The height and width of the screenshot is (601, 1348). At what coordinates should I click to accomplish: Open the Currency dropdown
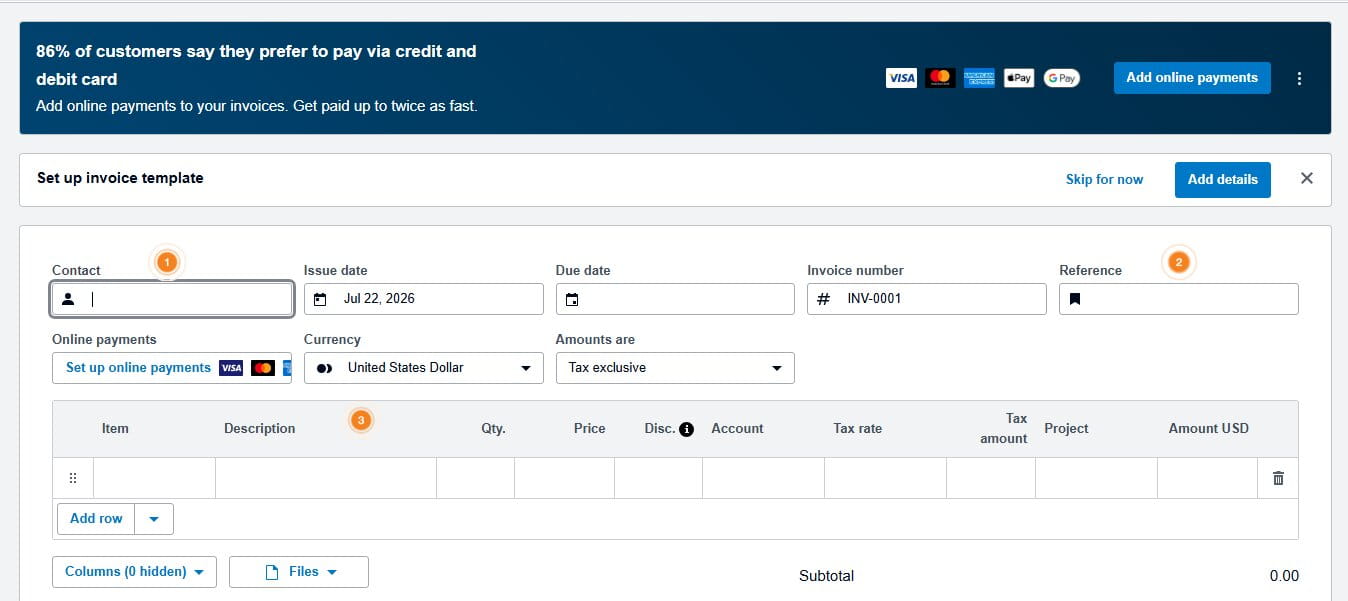click(x=423, y=368)
